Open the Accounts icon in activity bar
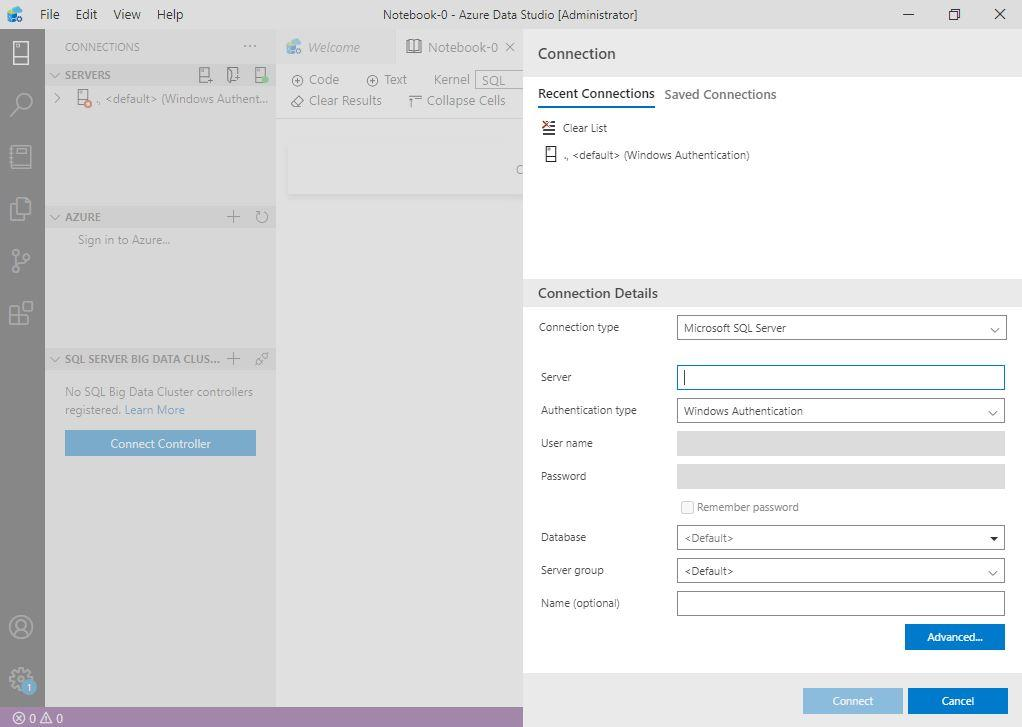 [x=21, y=627]
